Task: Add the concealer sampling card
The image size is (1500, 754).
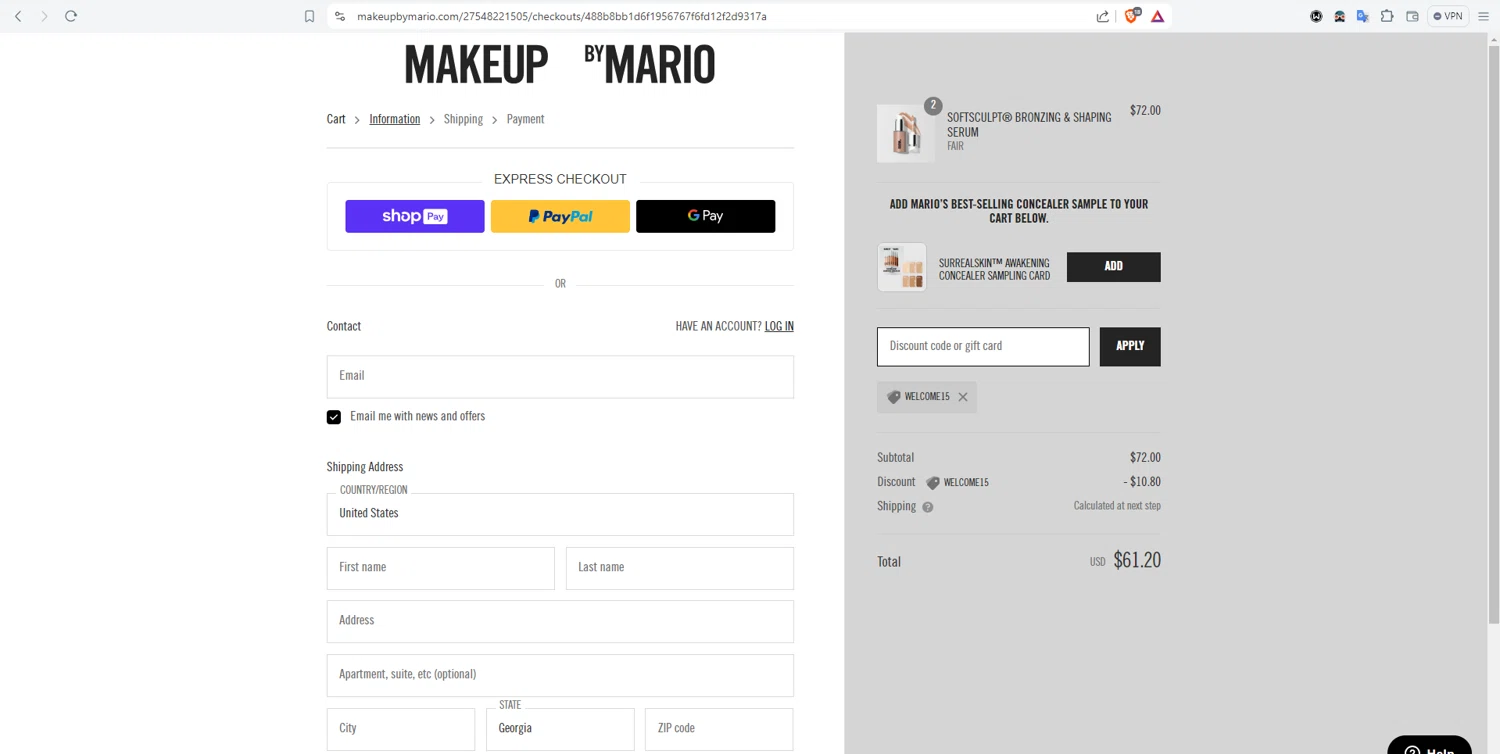Action: pyautogui.click(x=1113, y=267)
